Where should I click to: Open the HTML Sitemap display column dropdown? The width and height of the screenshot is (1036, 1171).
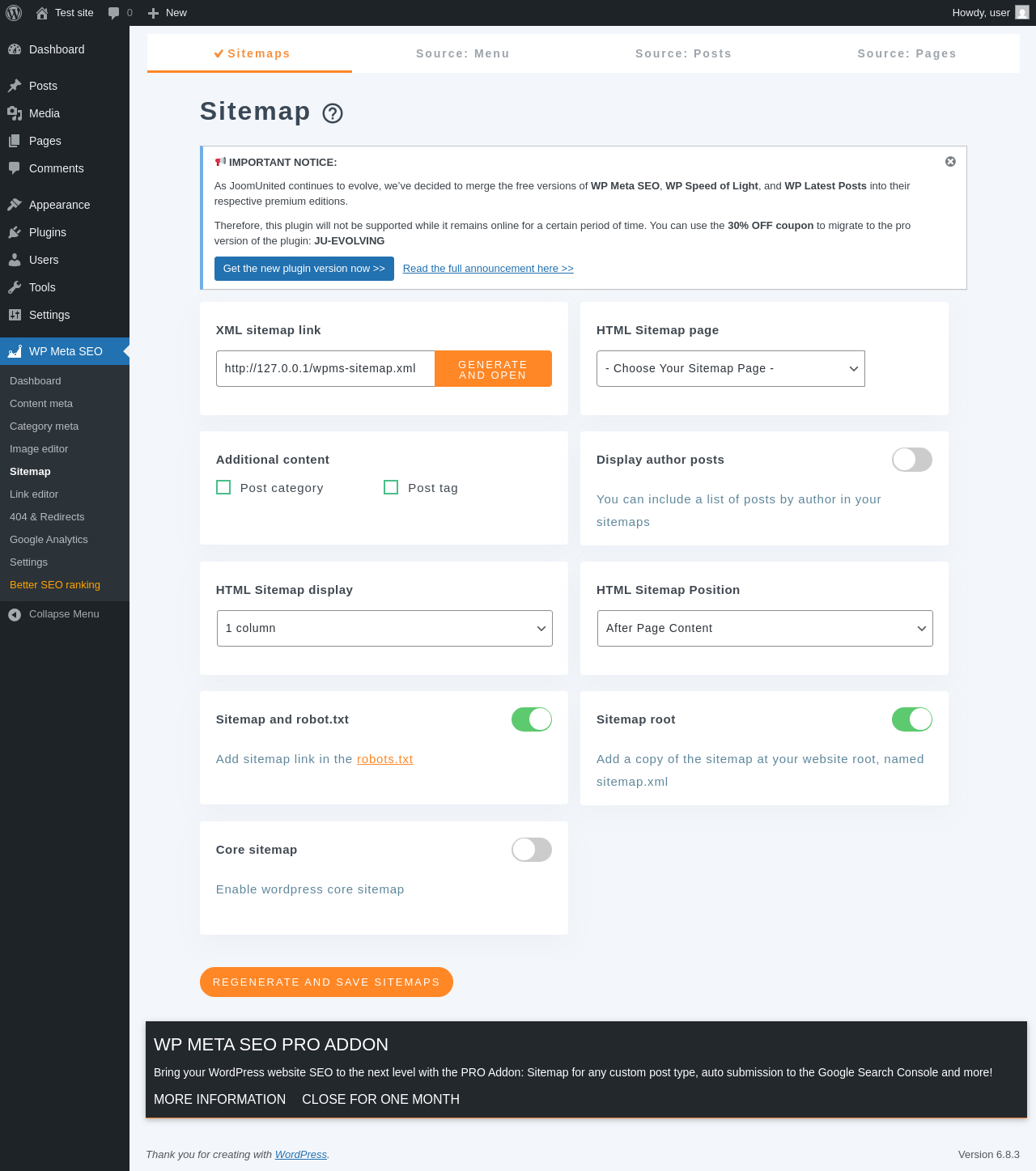(x=384, y=628)
